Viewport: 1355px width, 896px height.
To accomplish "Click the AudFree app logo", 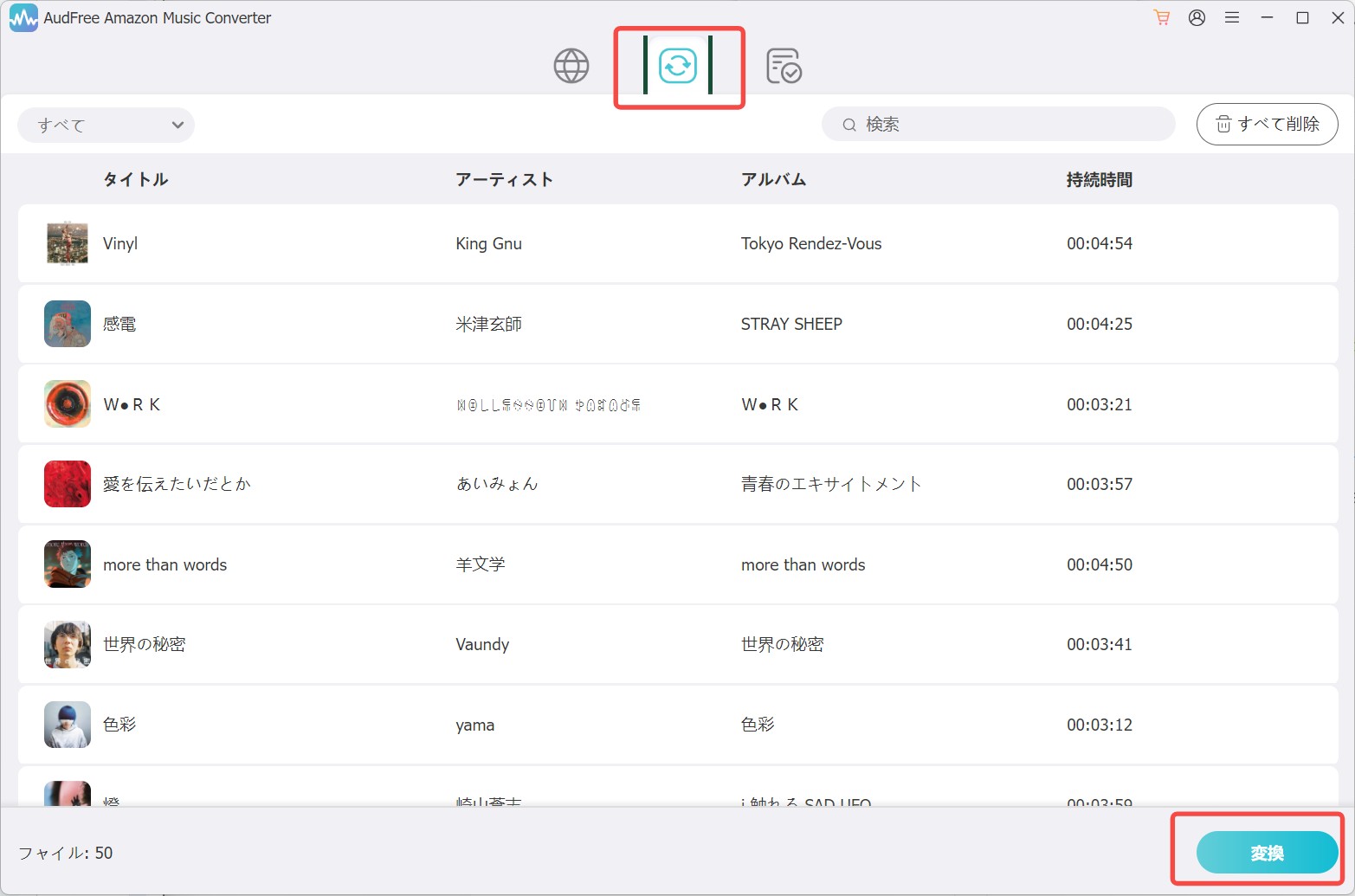I will (x=23, y=17).
